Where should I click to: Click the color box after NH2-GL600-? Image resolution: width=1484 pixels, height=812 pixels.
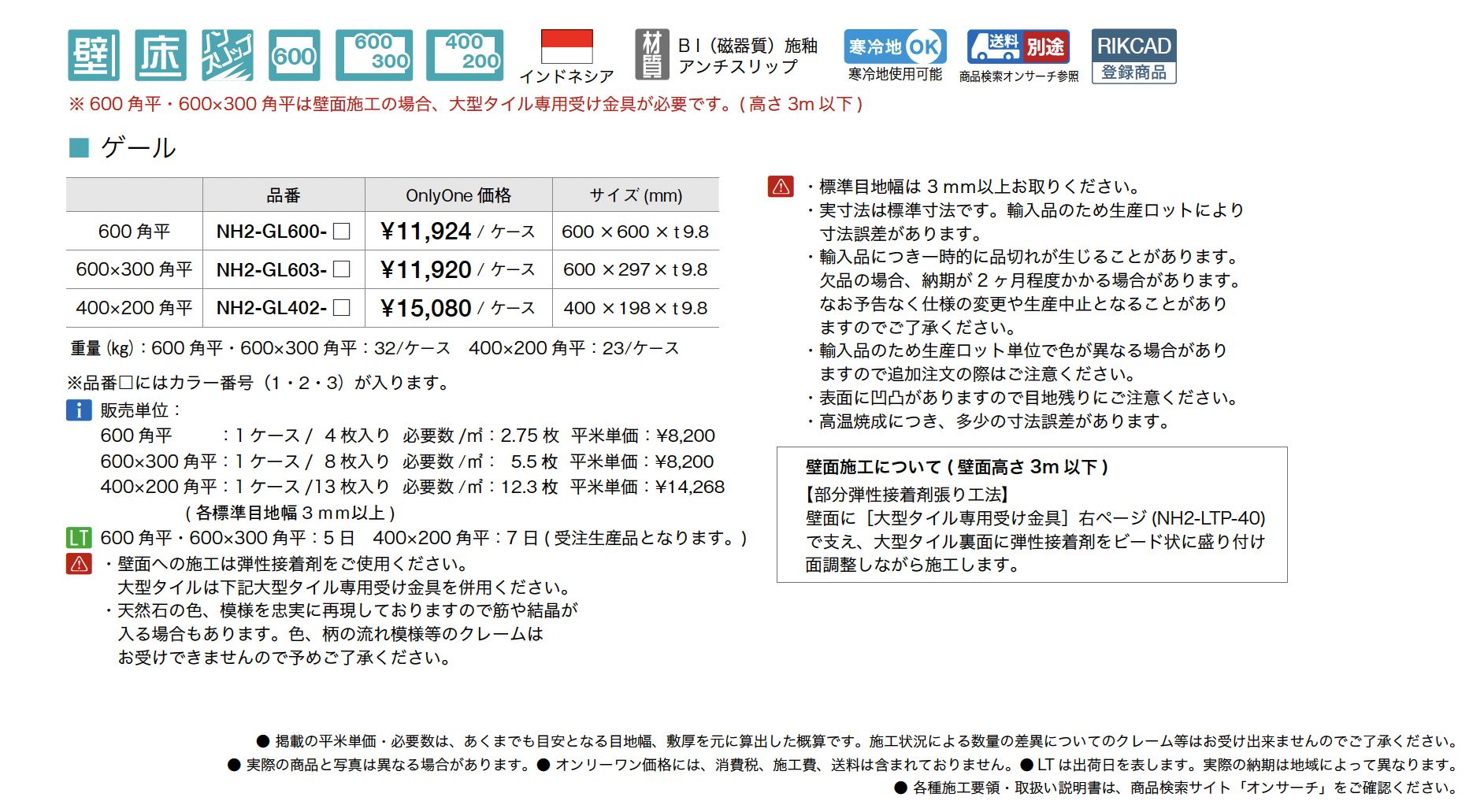pyautogui.click(x=342, y=232)
